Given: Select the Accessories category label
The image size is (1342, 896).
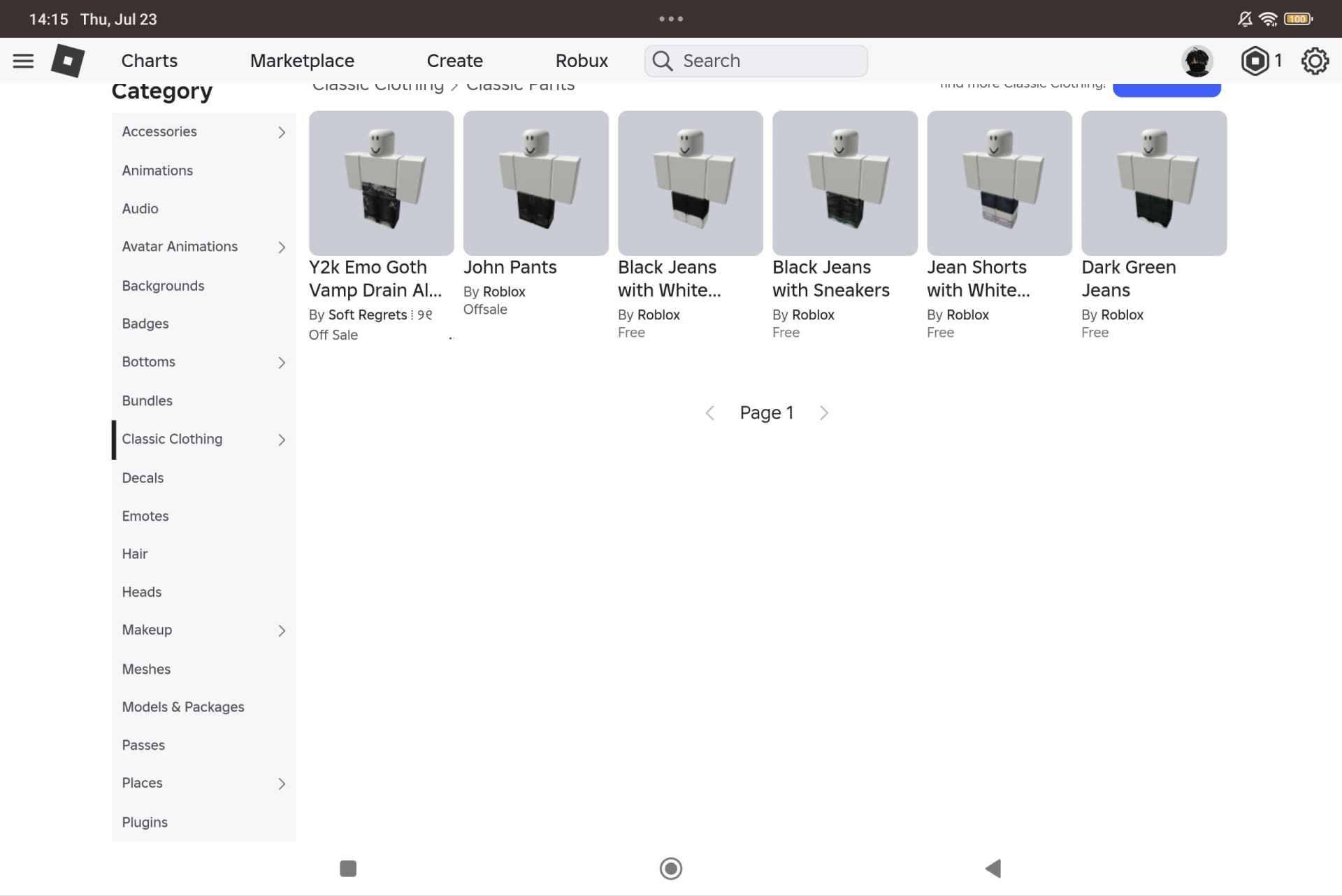Looking at the screenshot, I should pyautogui.click(x=159, y=131).
